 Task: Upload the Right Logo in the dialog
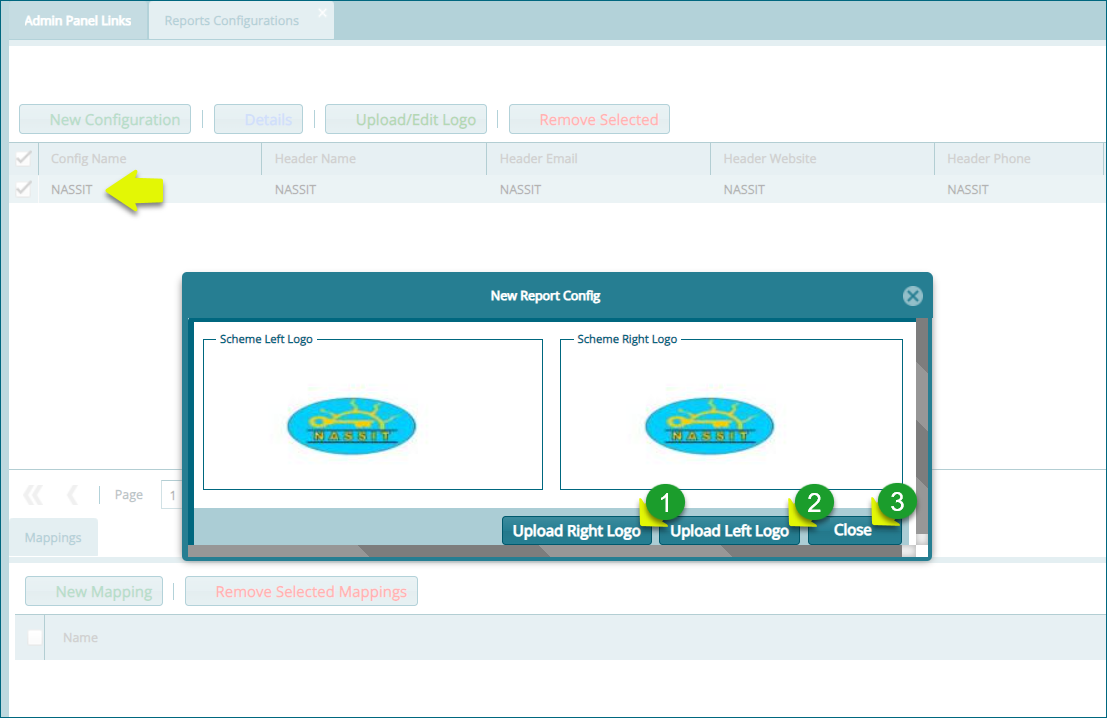click(576, 530)
